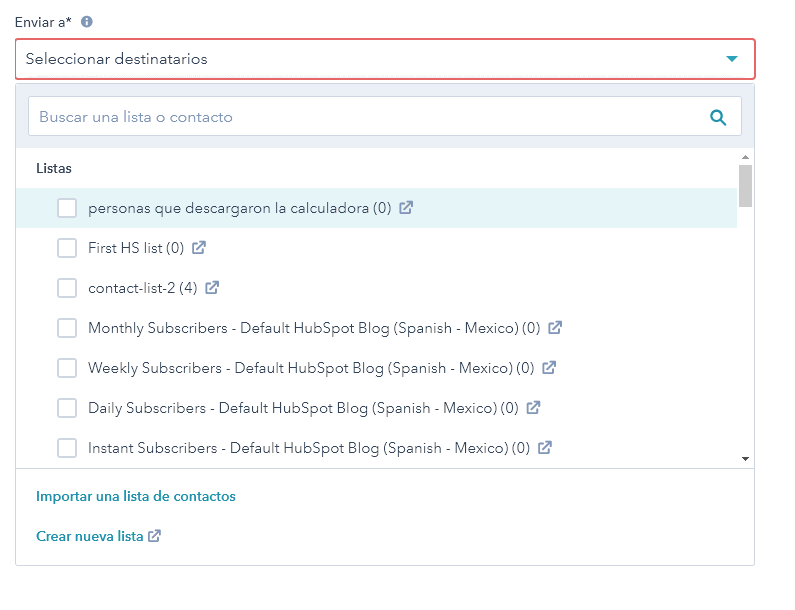The width and height of the screenshot is (795, 610).
Task: Click scrollbar down arrow in list
Action: click(745, 458)
